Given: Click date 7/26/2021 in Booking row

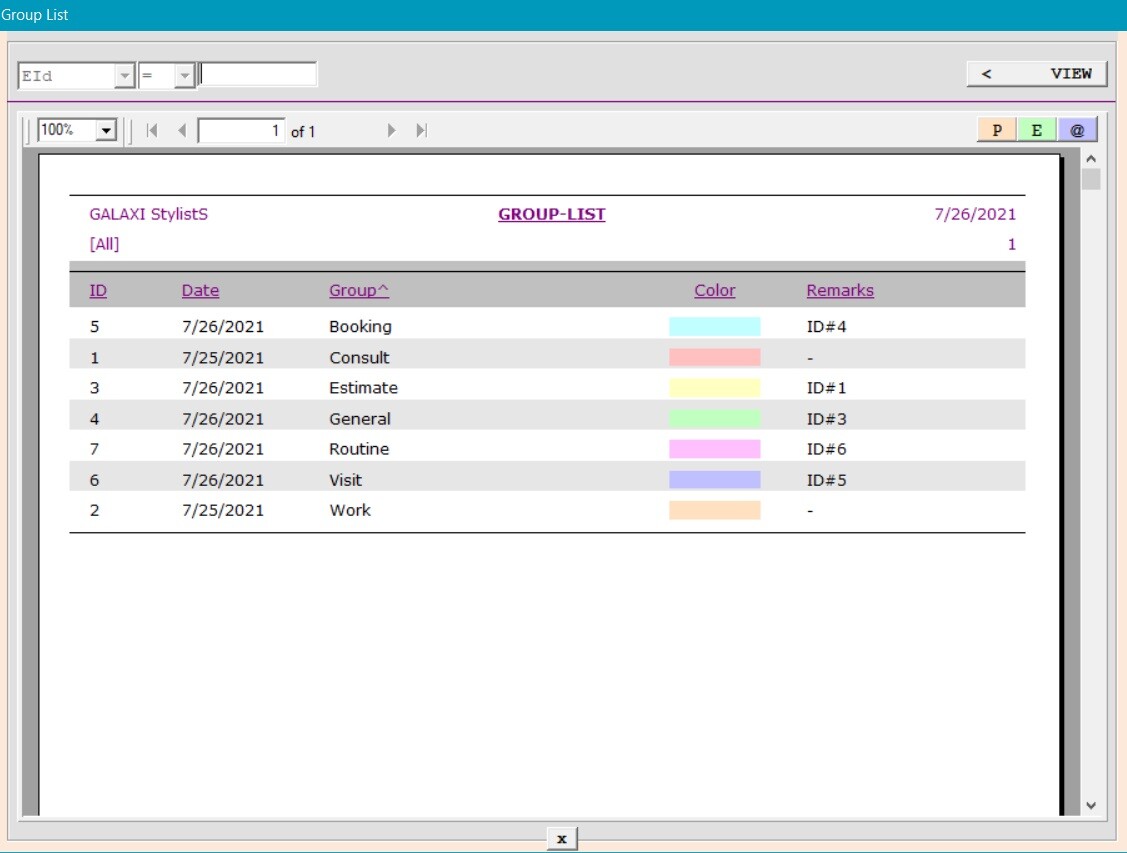Looking at the screenshot, I should point(223,326).
